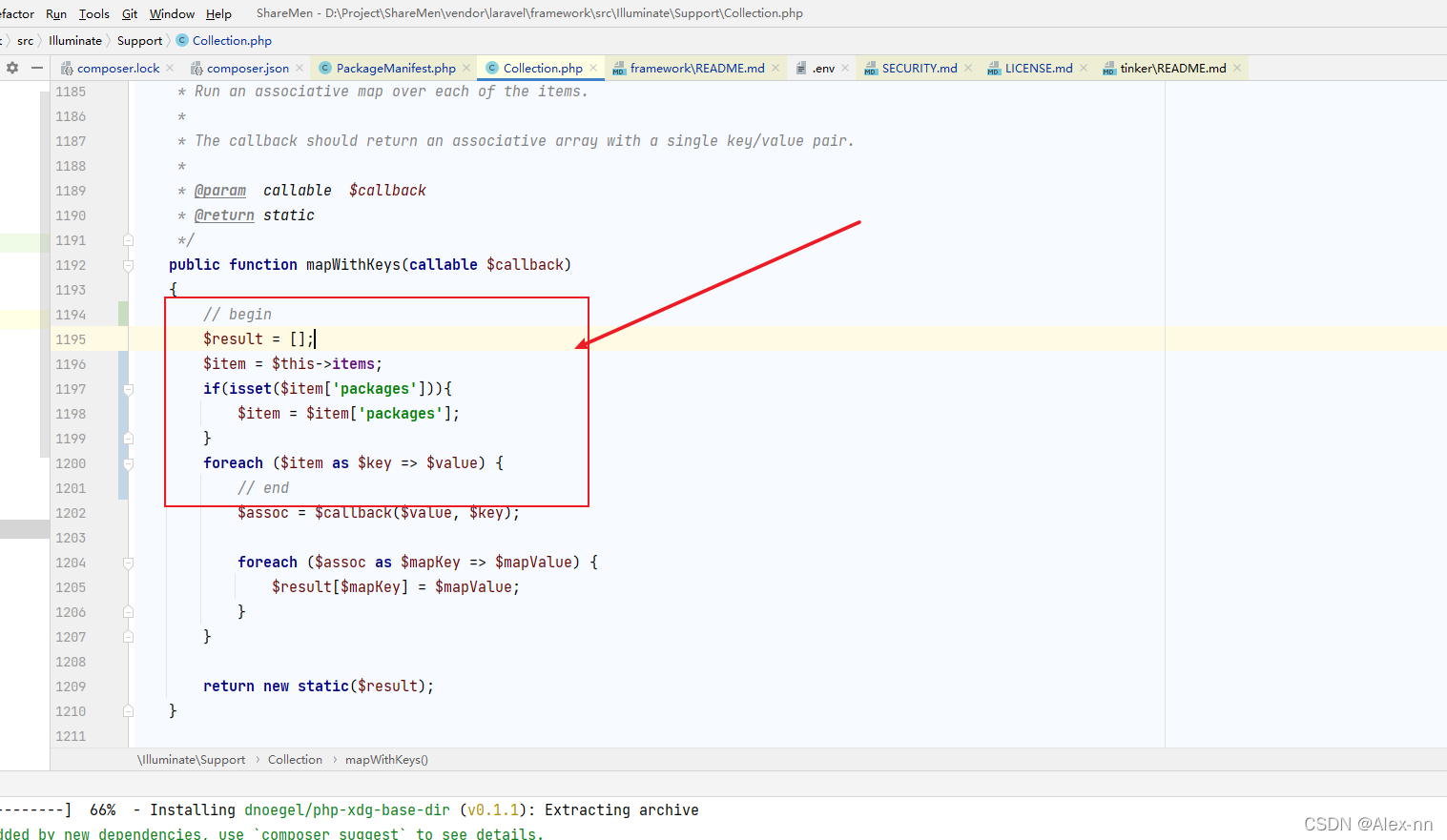1447x840 pixels.
Task: Click the 'return new static($result);' line
Action: 319,686
